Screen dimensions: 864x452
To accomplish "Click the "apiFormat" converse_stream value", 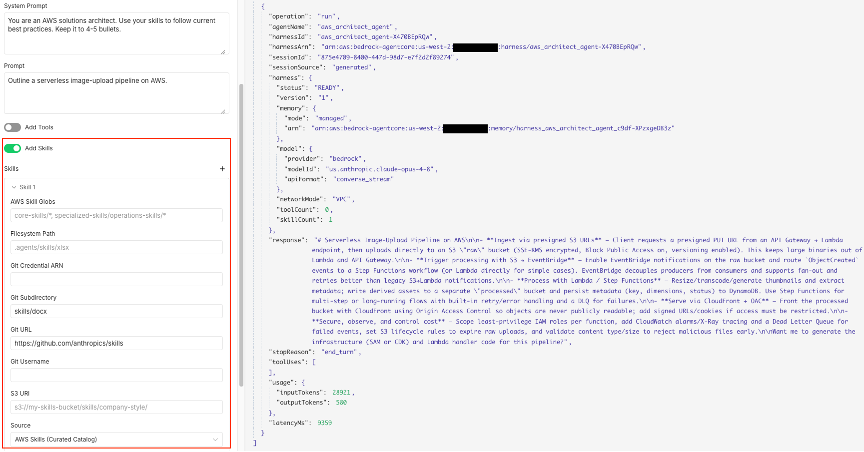I will [x=363, y=179].
